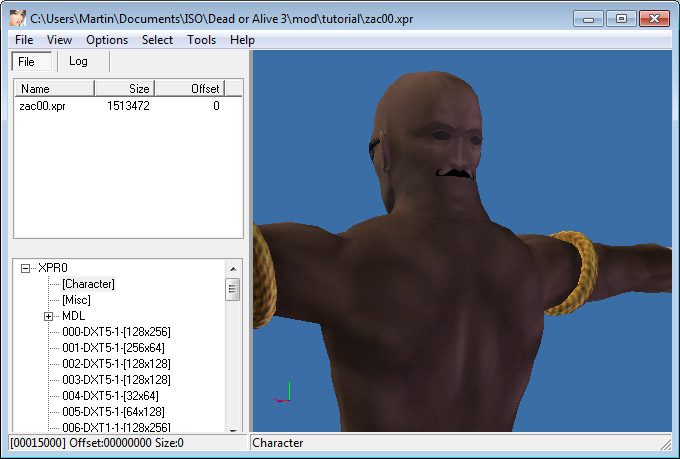
Task: Select texture 002-DXT5-1-[128x128]
Action: tap(116, 364)
